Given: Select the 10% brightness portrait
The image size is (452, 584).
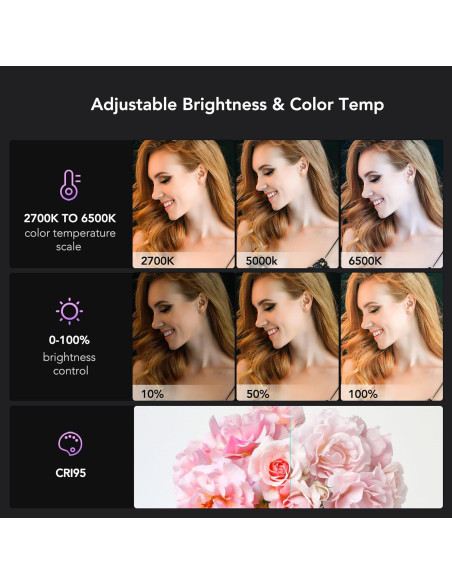Looking at the screenshot, I should [184, 337].
